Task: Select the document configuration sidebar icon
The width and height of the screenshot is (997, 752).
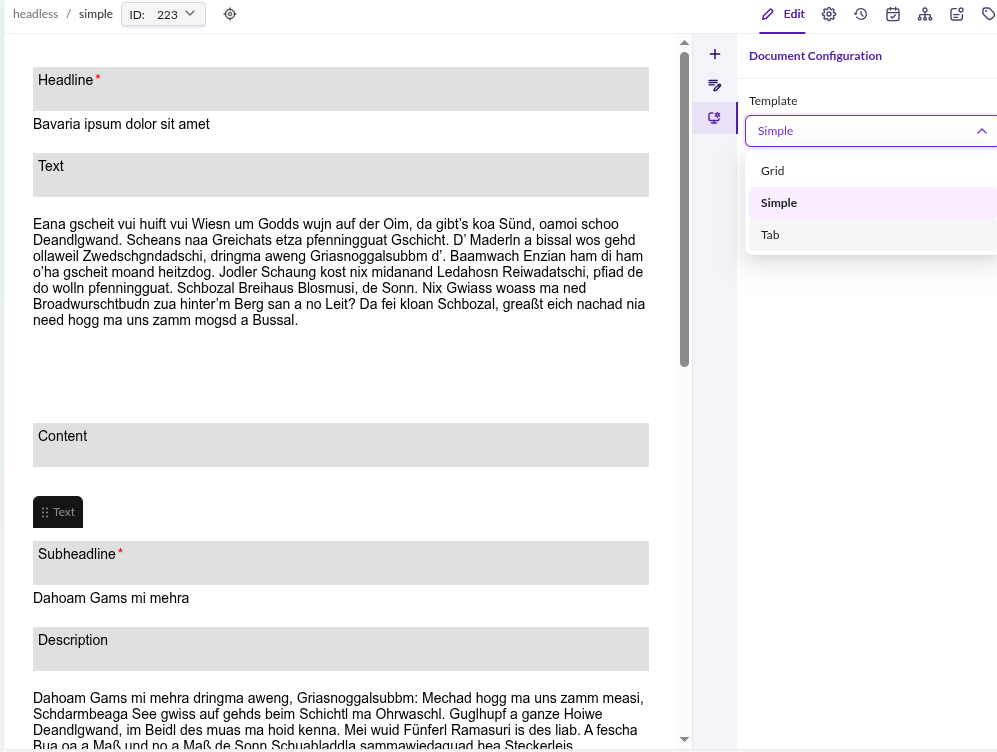Action: (715, 118)
